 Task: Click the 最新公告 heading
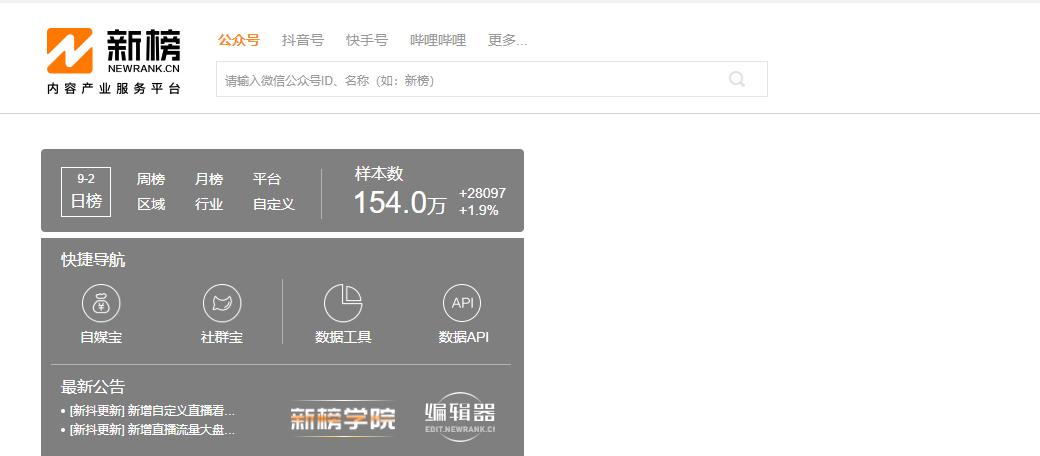(93, 386)
